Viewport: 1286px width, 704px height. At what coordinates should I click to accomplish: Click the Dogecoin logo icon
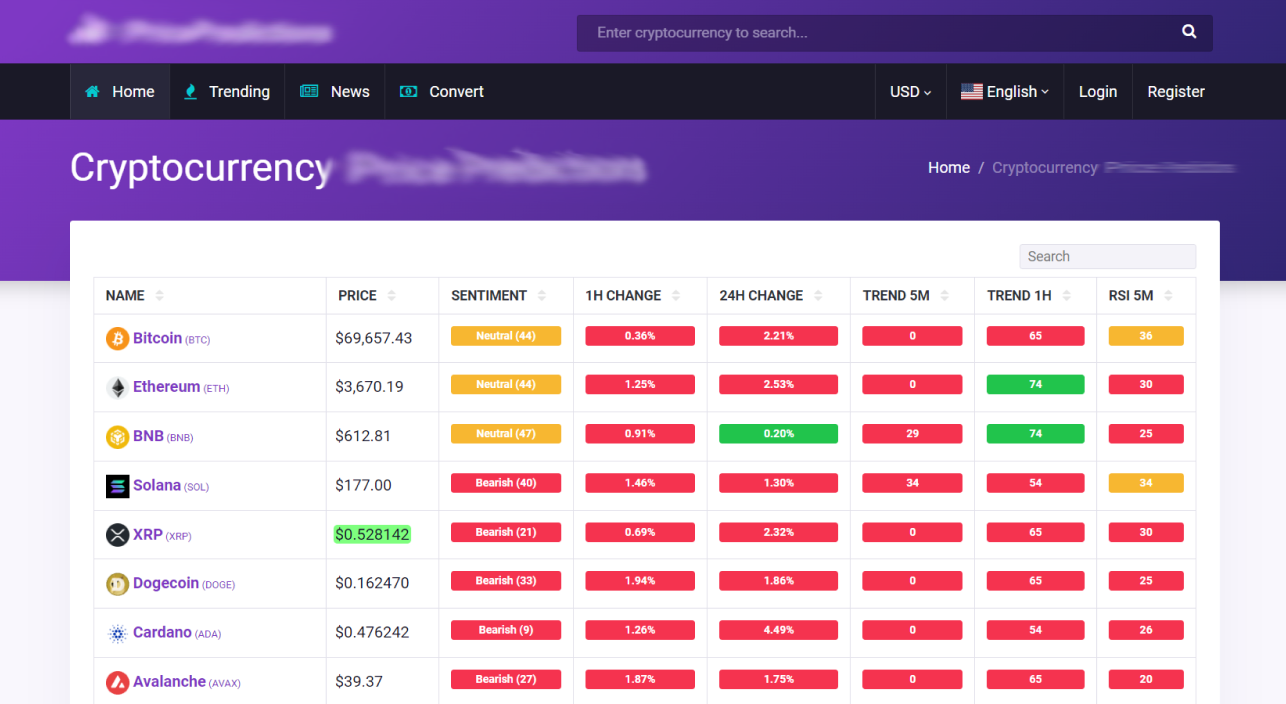click(118, 584)
